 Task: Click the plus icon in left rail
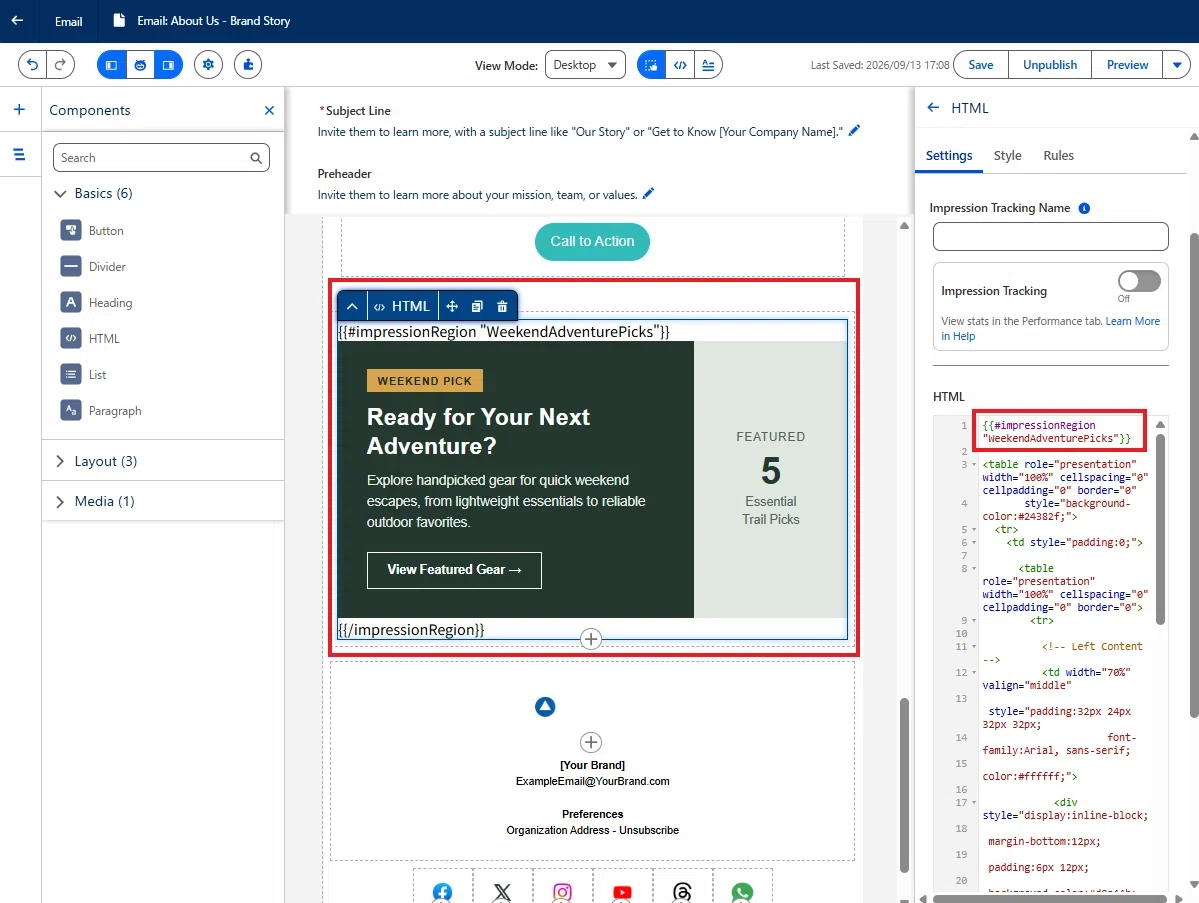click(x=20, y=109)
